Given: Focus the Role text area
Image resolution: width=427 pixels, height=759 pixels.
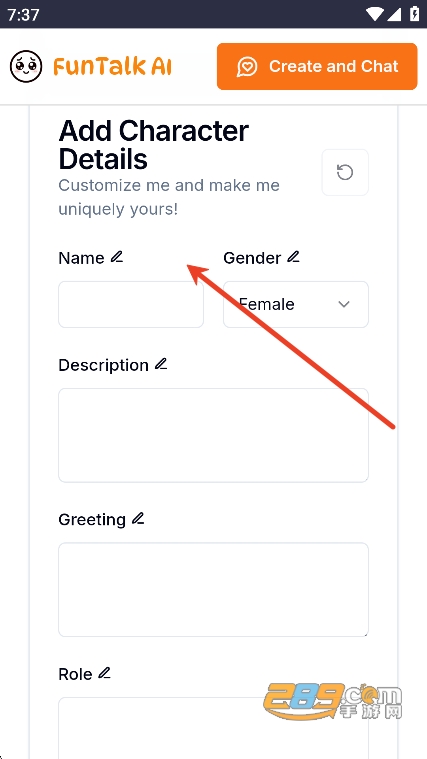Looking at the screenshot, I should 214,728.
